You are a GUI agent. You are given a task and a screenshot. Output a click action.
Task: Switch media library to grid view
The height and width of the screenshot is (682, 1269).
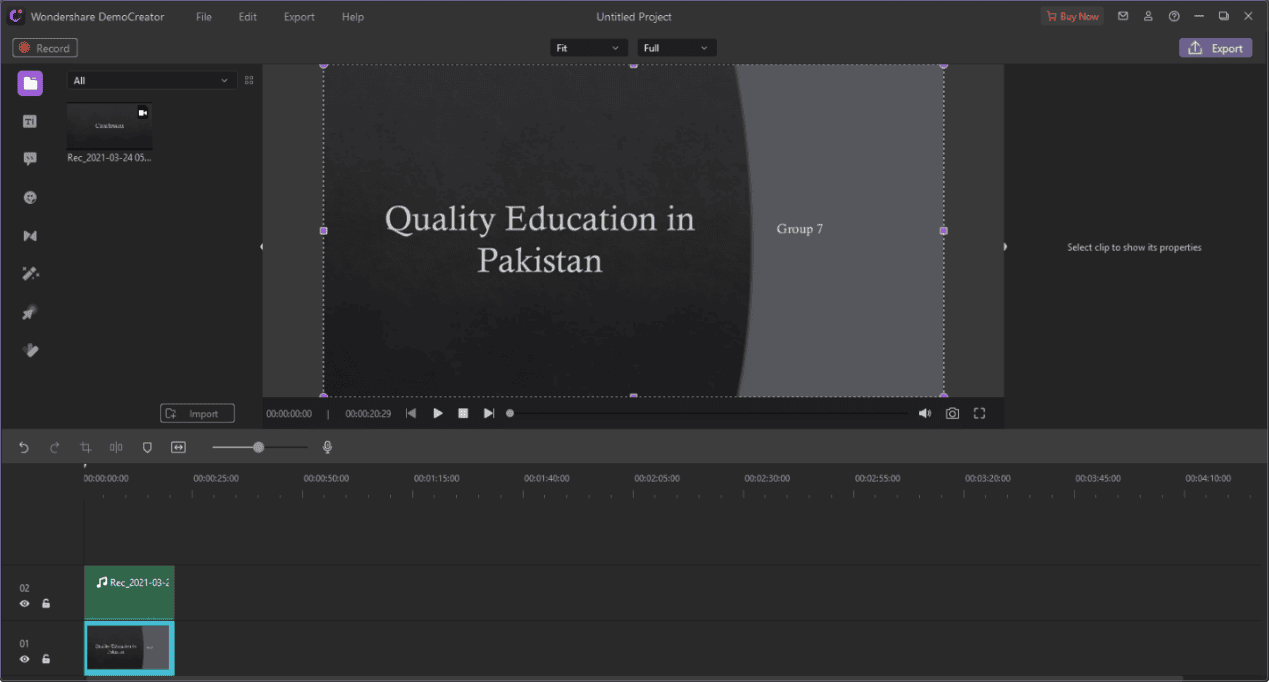point(249,80)
